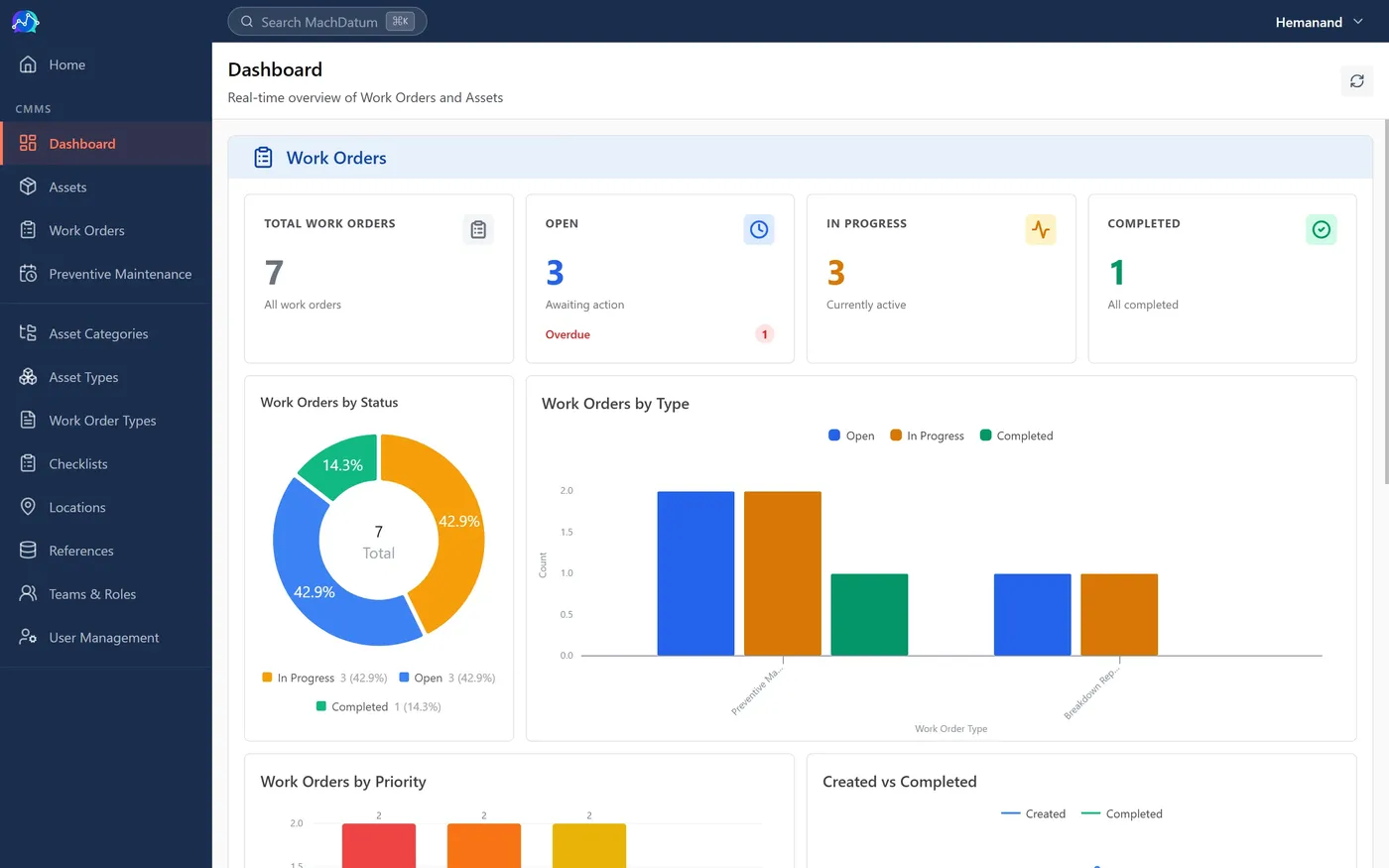Click the Completed checkmark icon
Screen dimensions: 1389x868
[x=1321, y=229]
